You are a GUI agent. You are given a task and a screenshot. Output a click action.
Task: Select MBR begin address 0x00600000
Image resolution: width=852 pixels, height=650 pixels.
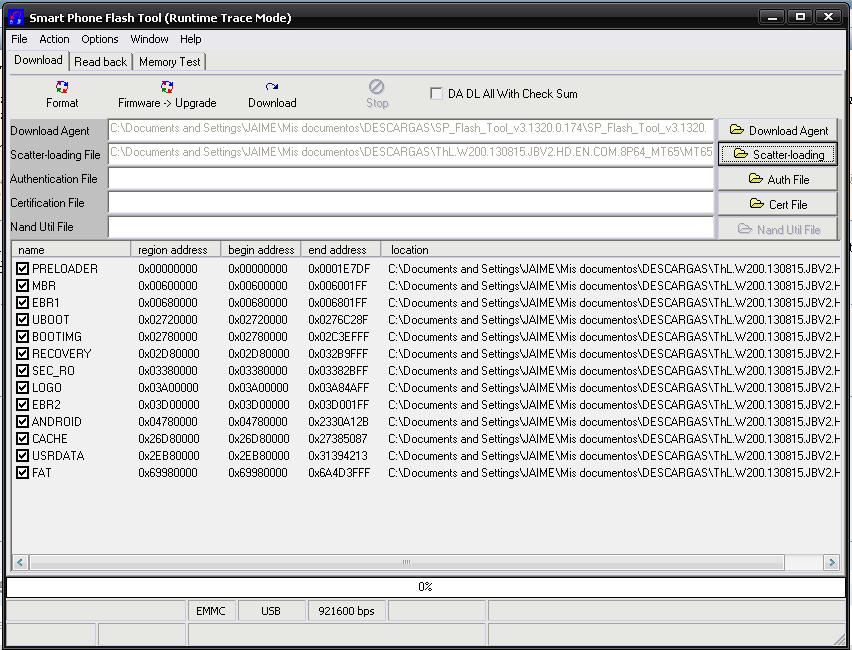pyautogui.click(x=258, y=285)
